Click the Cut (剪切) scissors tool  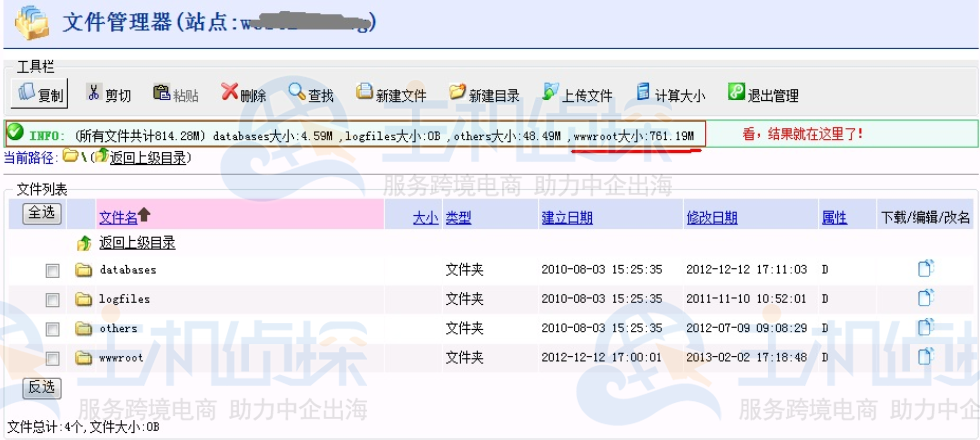coord(108,94)
